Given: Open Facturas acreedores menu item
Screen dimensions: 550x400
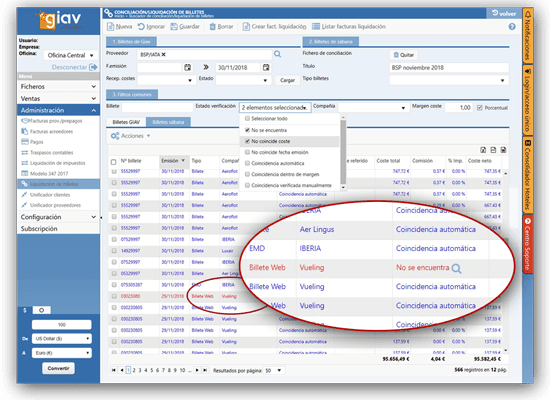Looking at the screenshot, I should (x=51, y=132).
